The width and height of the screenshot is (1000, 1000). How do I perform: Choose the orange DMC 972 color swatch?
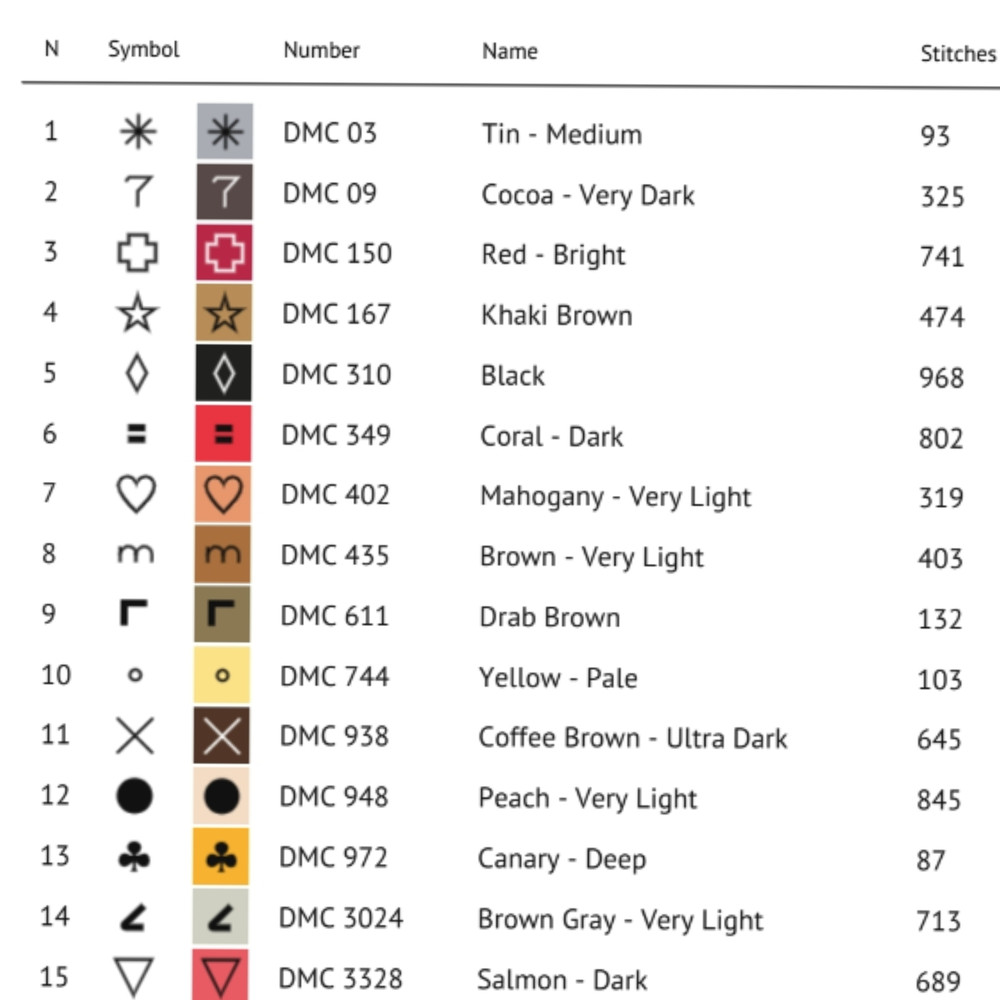(x=222, y=857)
